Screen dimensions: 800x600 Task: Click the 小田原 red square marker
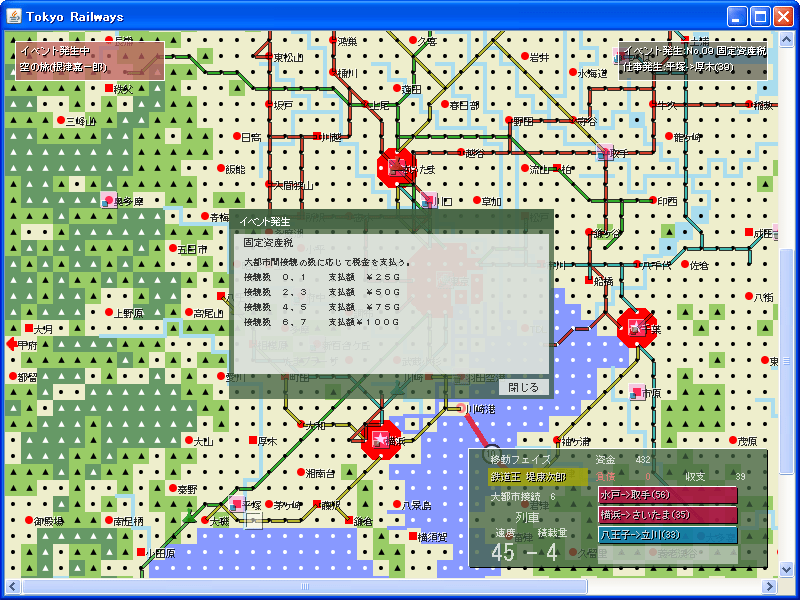coord(141,552)
